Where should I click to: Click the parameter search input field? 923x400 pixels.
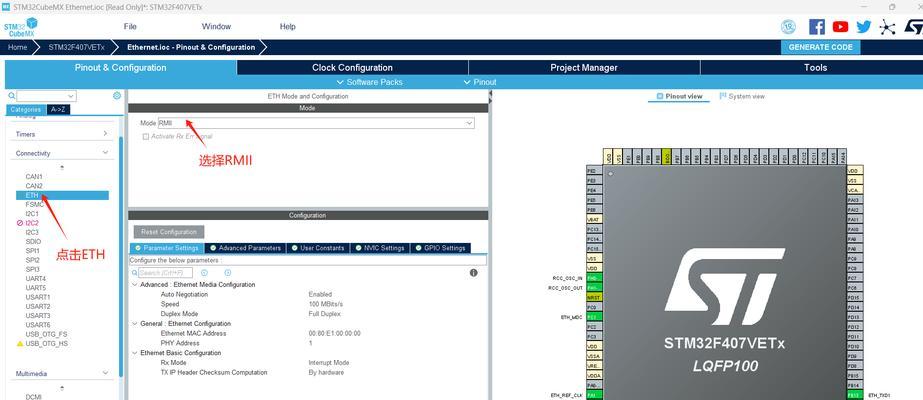pyautogui.click(x=165, y=273)
